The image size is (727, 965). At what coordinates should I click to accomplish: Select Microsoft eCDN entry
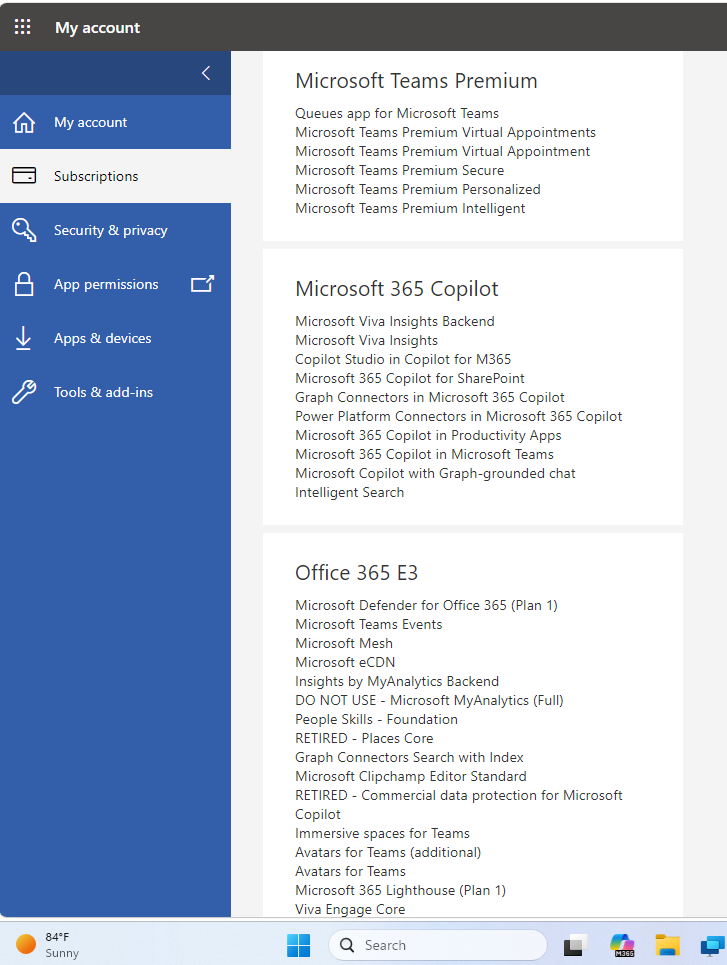click(x=345, y=663)
